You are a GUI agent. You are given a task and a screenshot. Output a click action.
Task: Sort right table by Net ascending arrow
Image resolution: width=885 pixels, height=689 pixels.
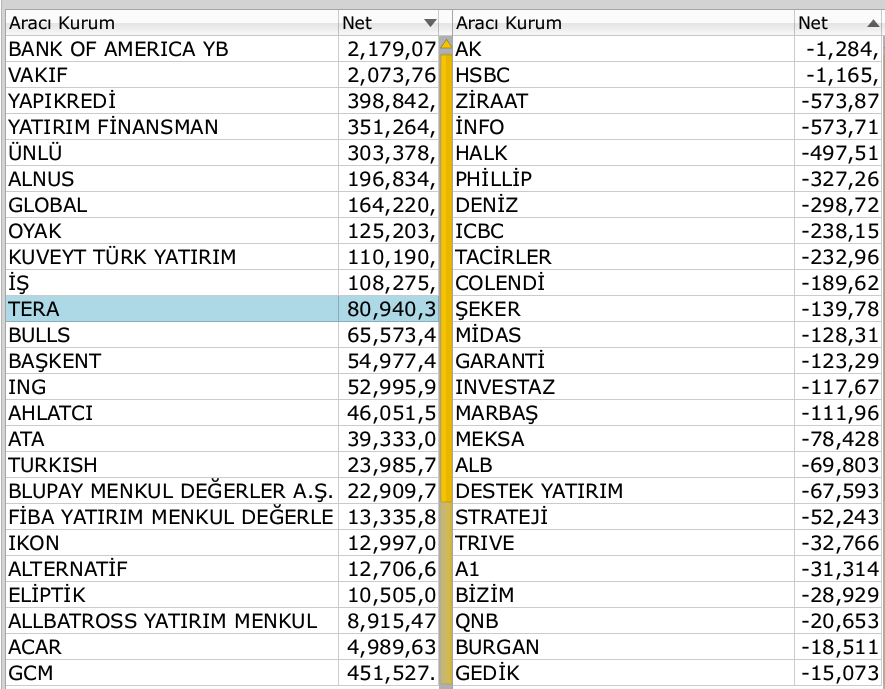pyautogui.click(x=873, y=23)
